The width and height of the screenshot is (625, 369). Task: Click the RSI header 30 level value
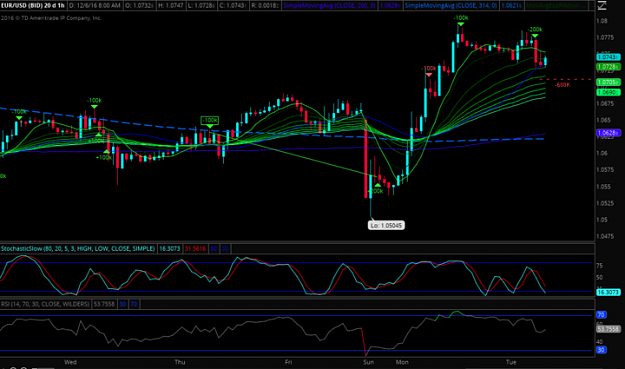click(122, 304)
